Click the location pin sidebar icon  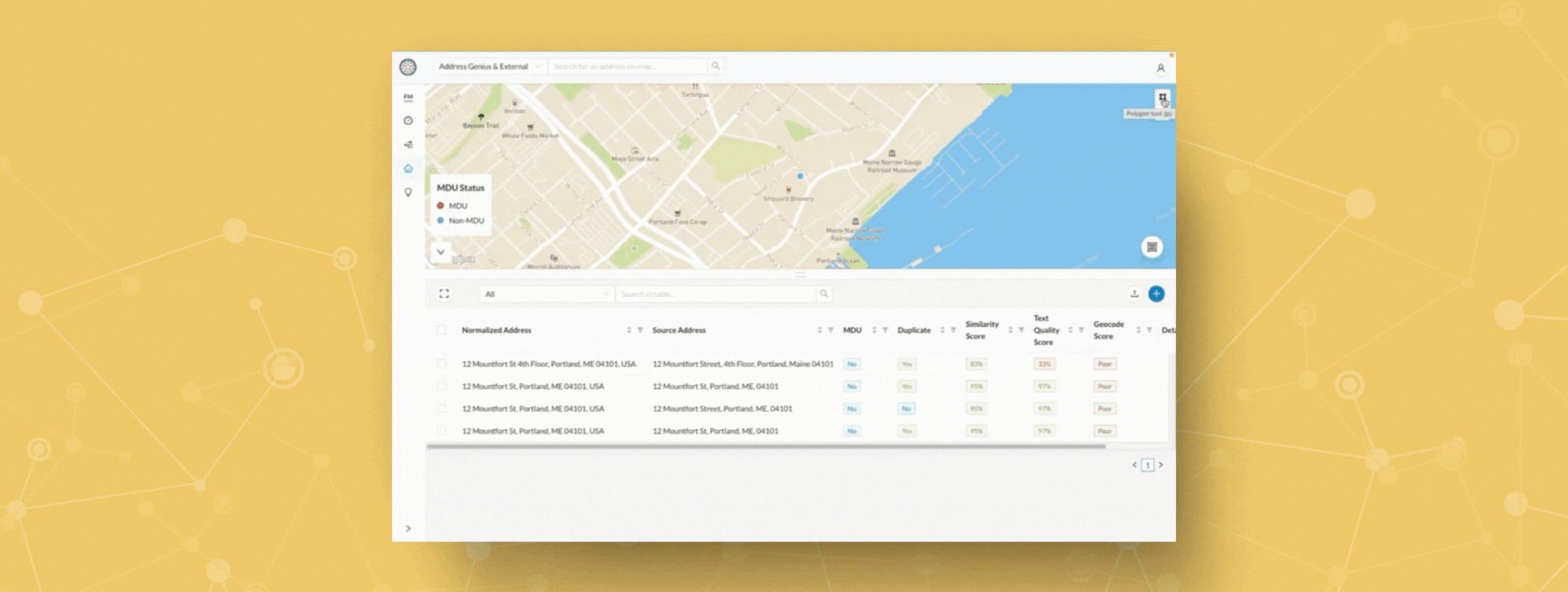[x=408, y=193]
